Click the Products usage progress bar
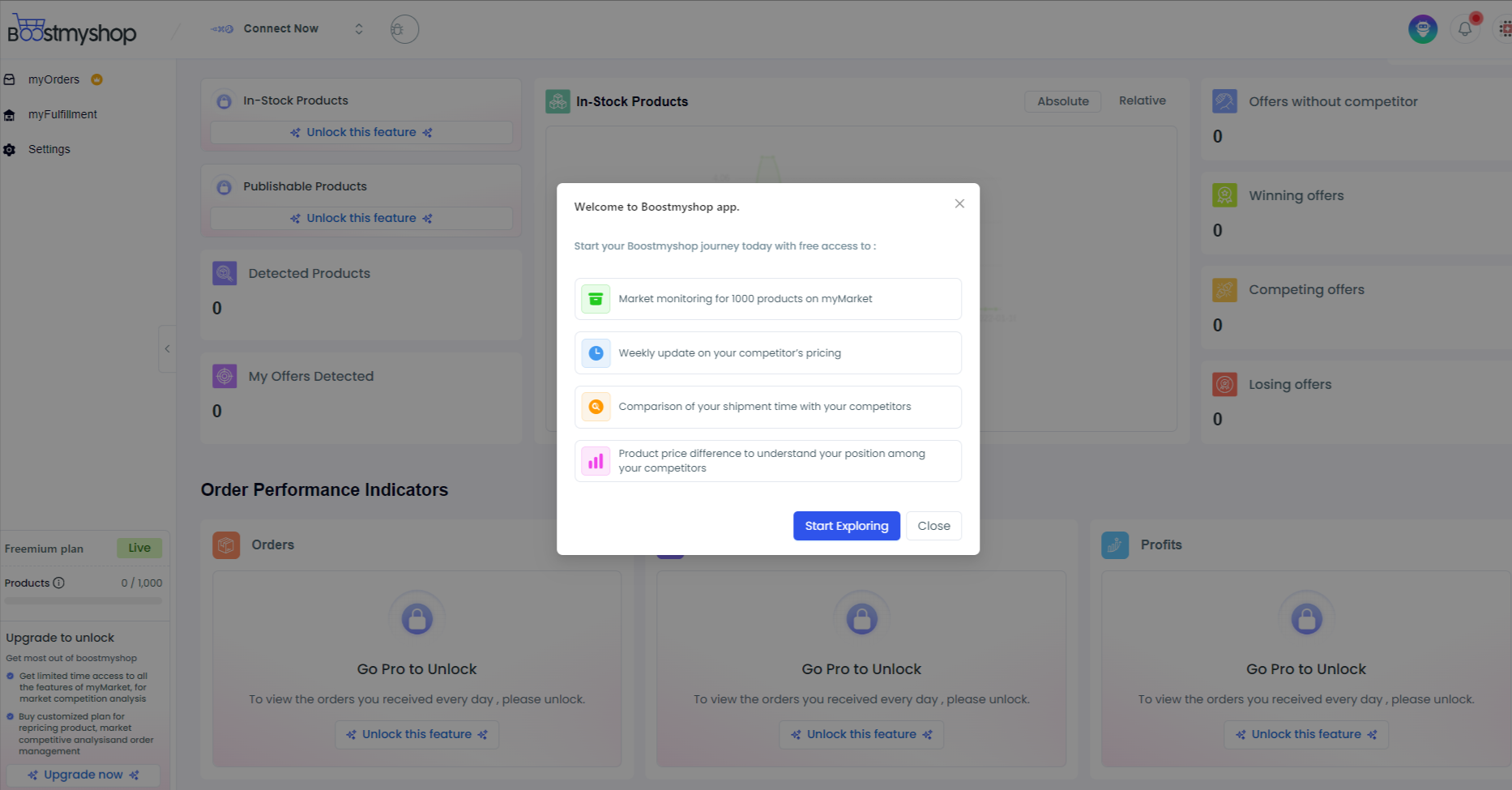 [83, 601]
